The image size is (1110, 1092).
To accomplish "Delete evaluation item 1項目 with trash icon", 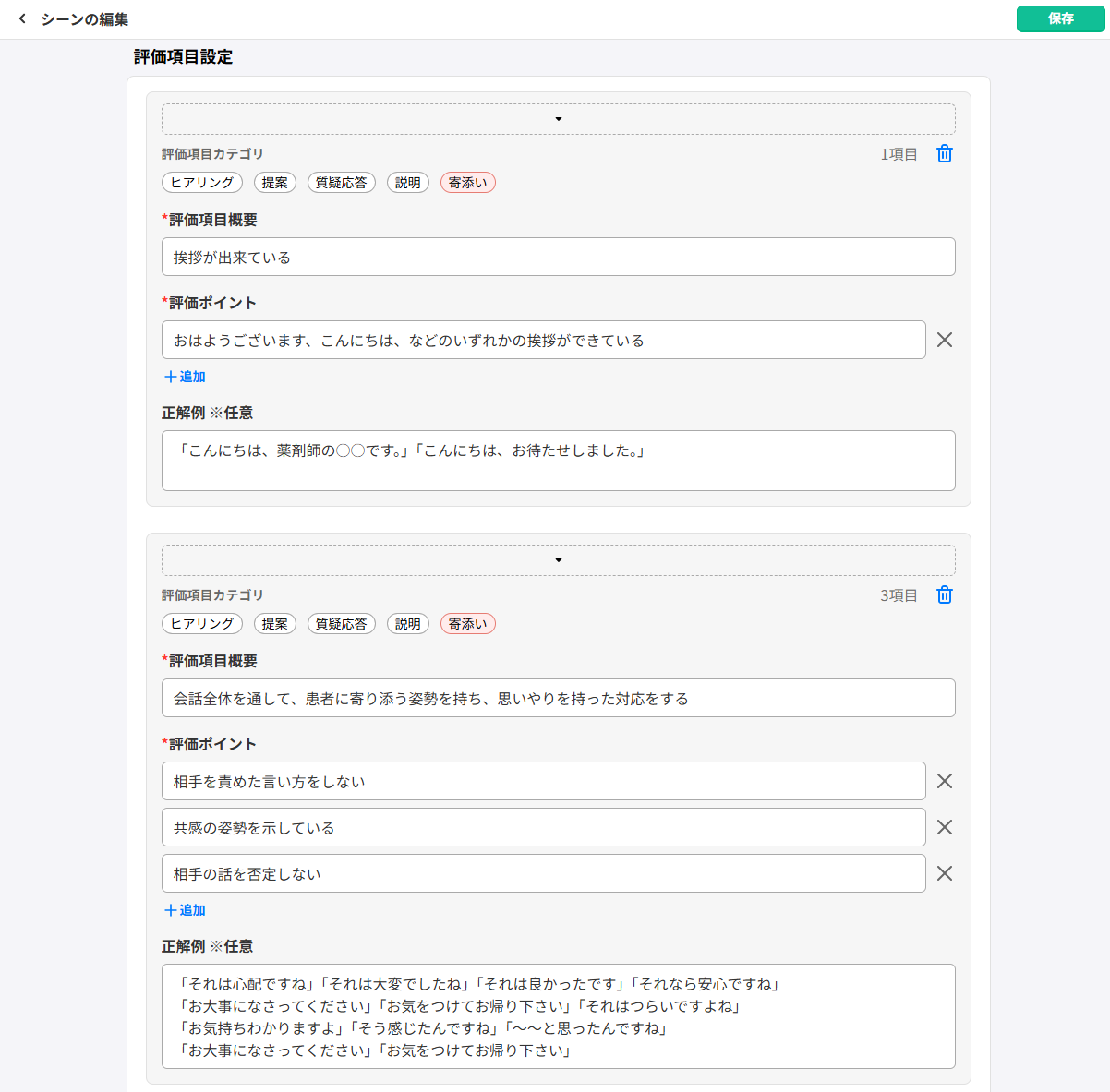I will tap(944, 154).
